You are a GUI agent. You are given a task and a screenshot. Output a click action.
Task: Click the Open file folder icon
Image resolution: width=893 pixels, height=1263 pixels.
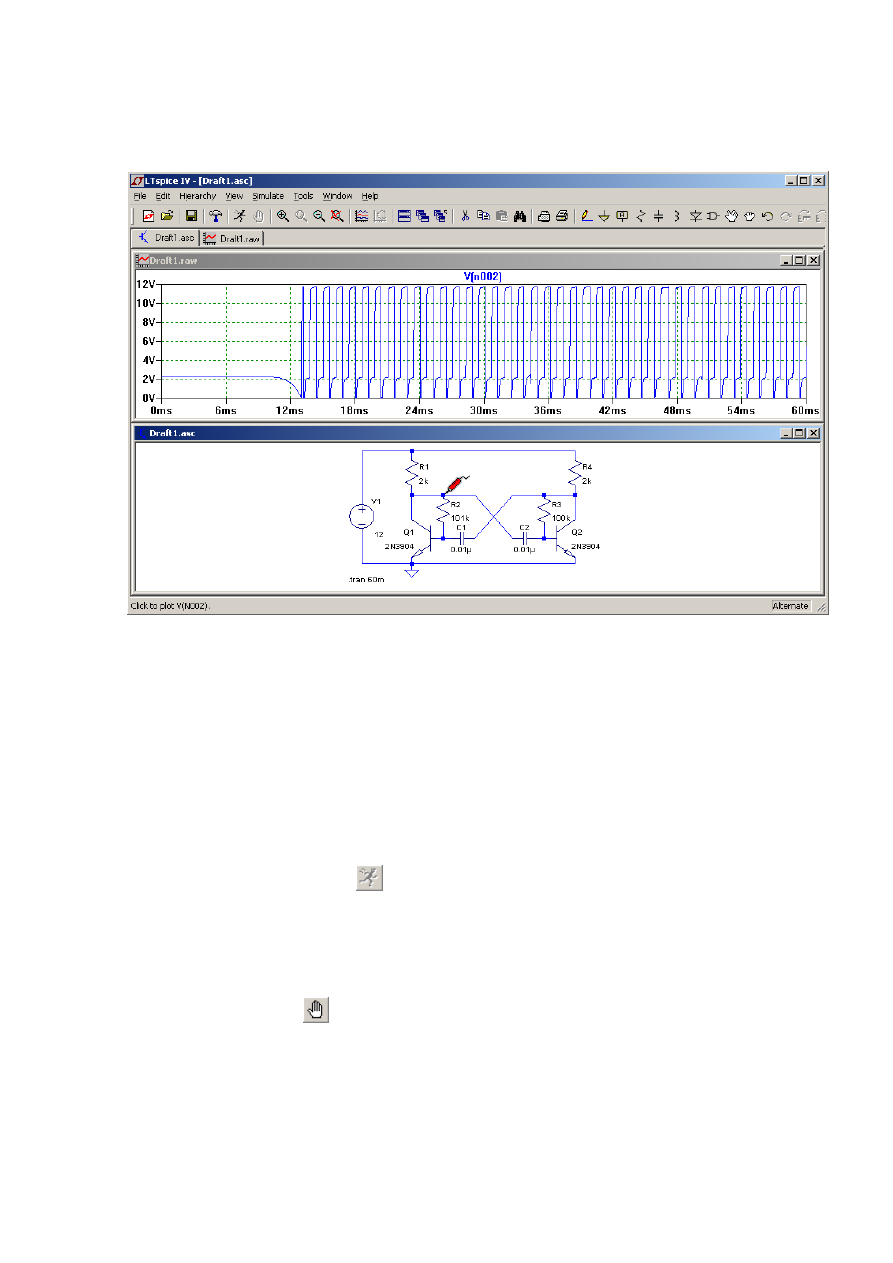(x=165, y=215)
